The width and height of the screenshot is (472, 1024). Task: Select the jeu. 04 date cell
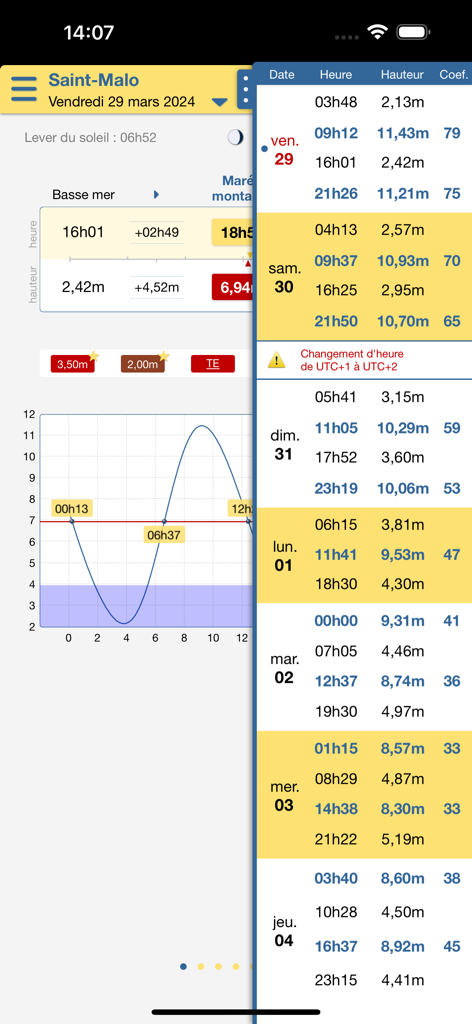(283, 931)
